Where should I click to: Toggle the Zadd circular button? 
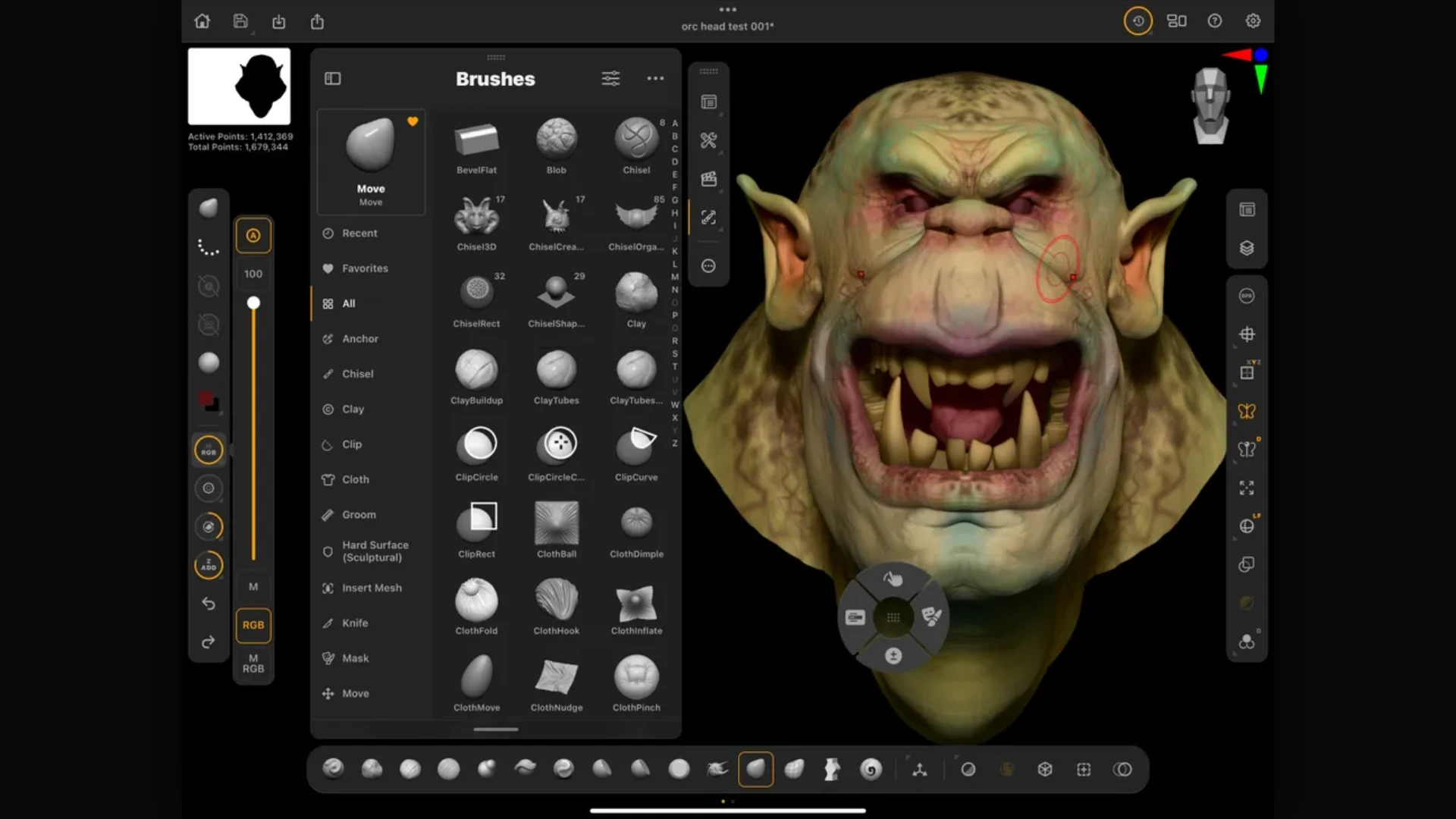point(209,565)
